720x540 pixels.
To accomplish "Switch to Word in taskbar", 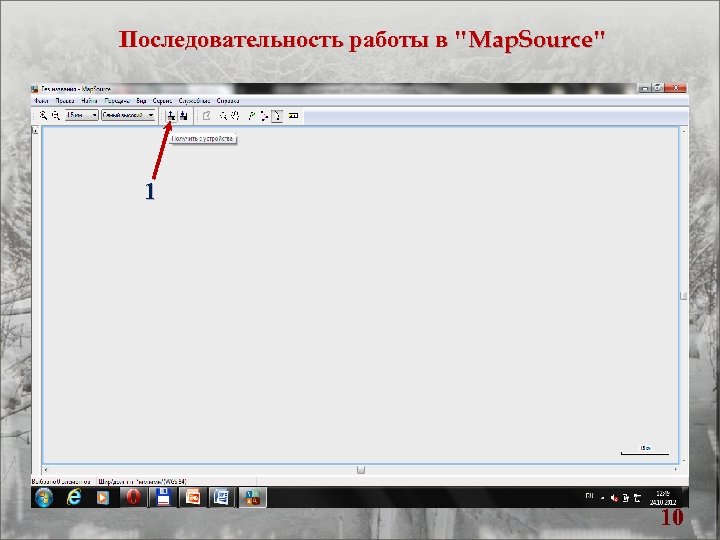I will [x=222, y=497].
